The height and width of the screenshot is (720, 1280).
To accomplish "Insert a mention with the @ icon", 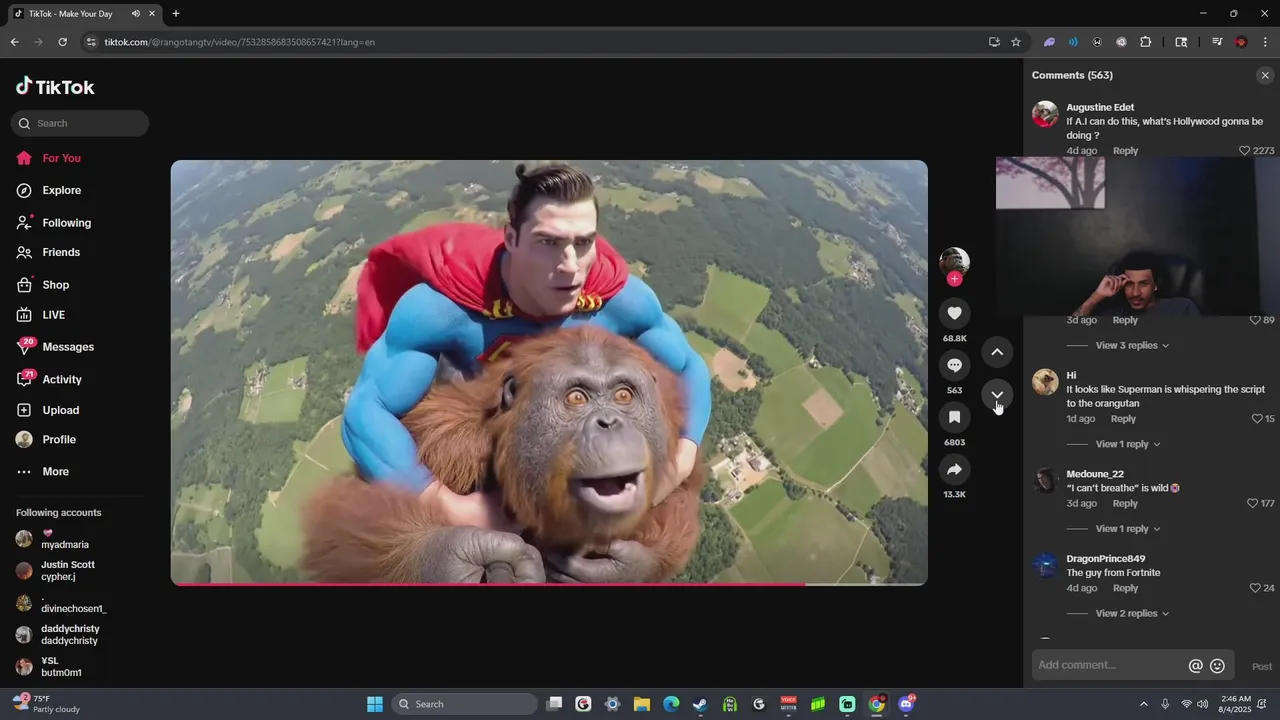I will coord(1195,666).
